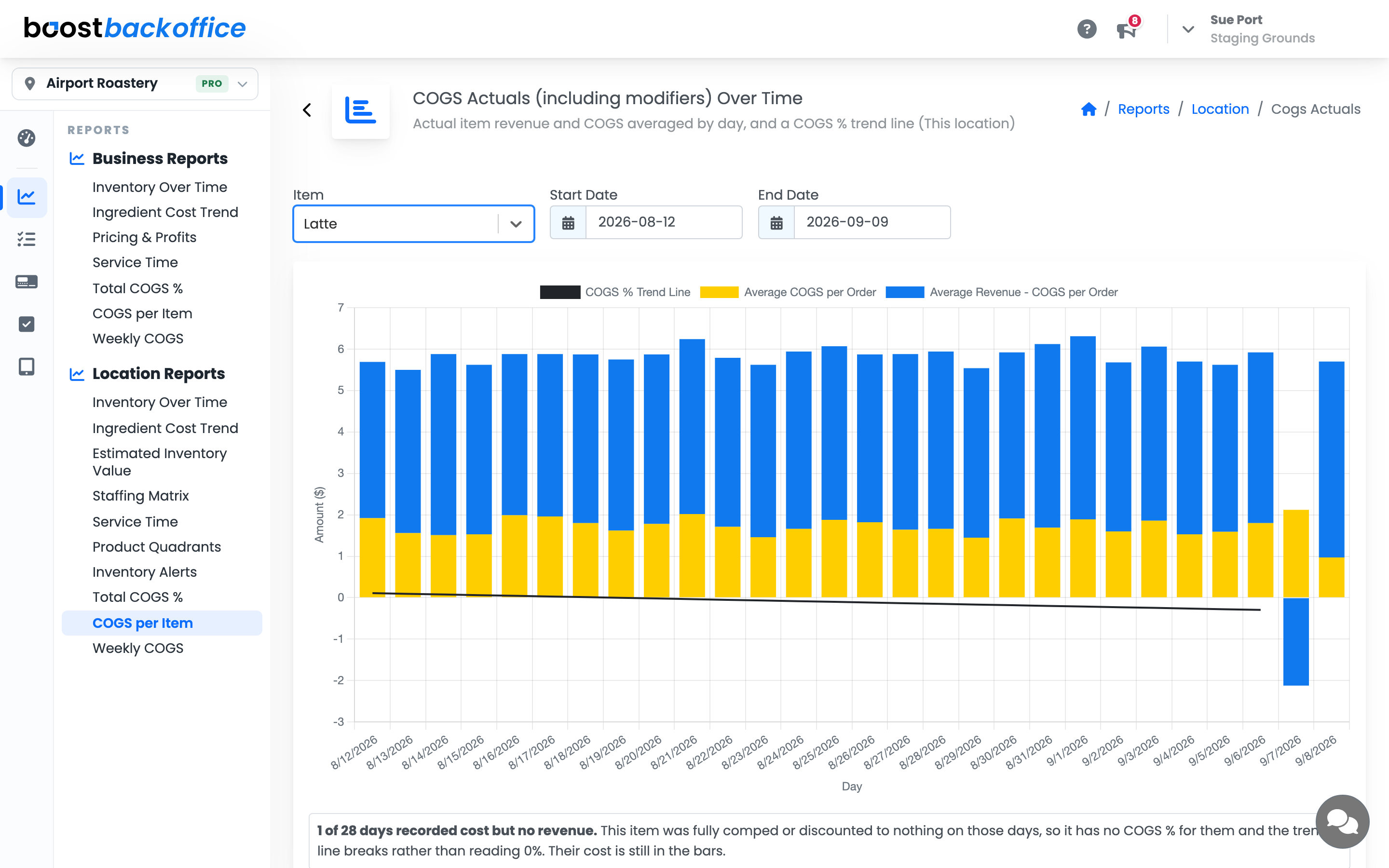Toggle Average Revenue - COGS legend swatch
This screenshot has height=868, width=1389.
(x=905, y=292)
